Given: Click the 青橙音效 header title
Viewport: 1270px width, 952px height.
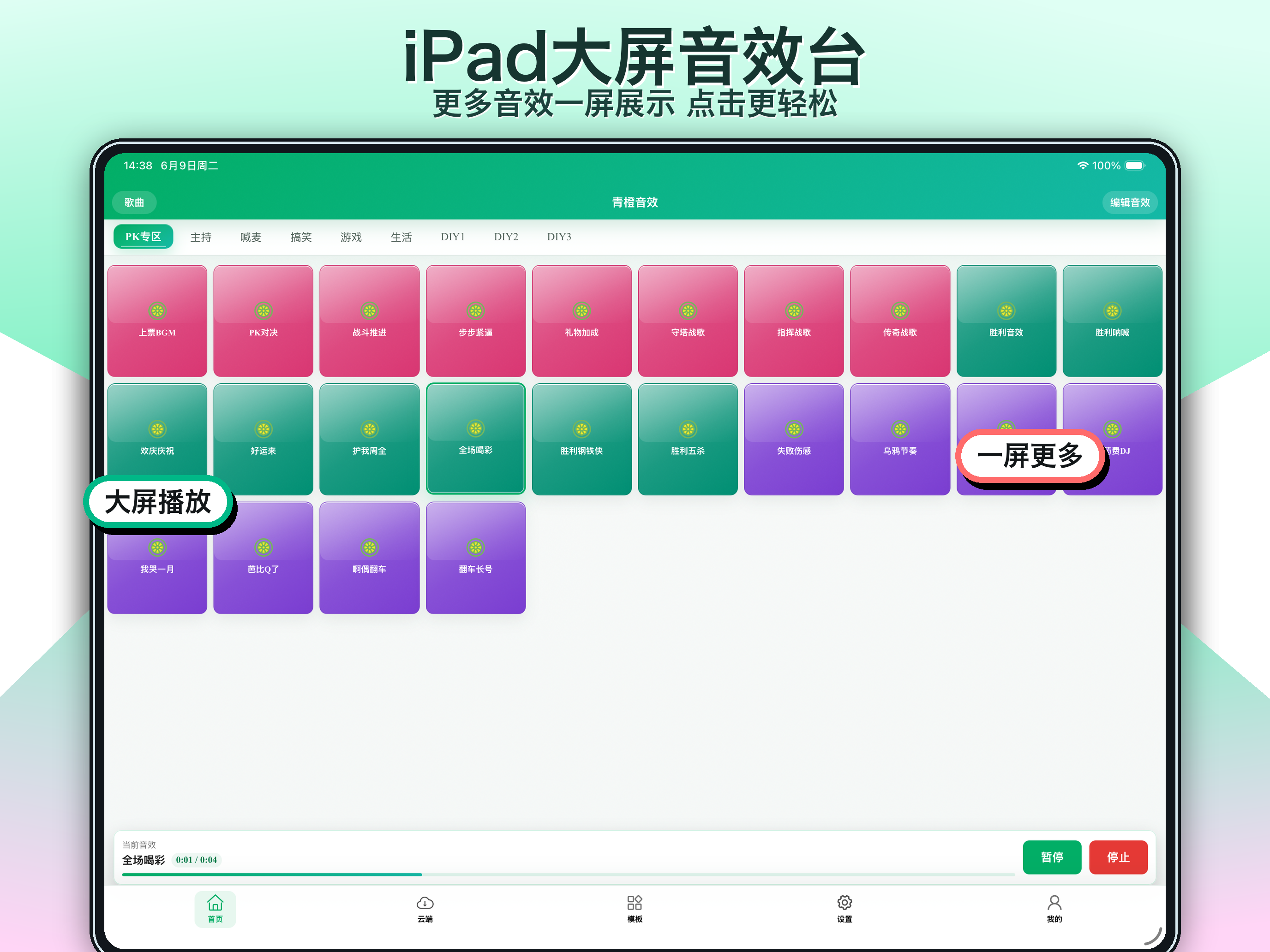Looking at the screenshot, I should [635, 202].
